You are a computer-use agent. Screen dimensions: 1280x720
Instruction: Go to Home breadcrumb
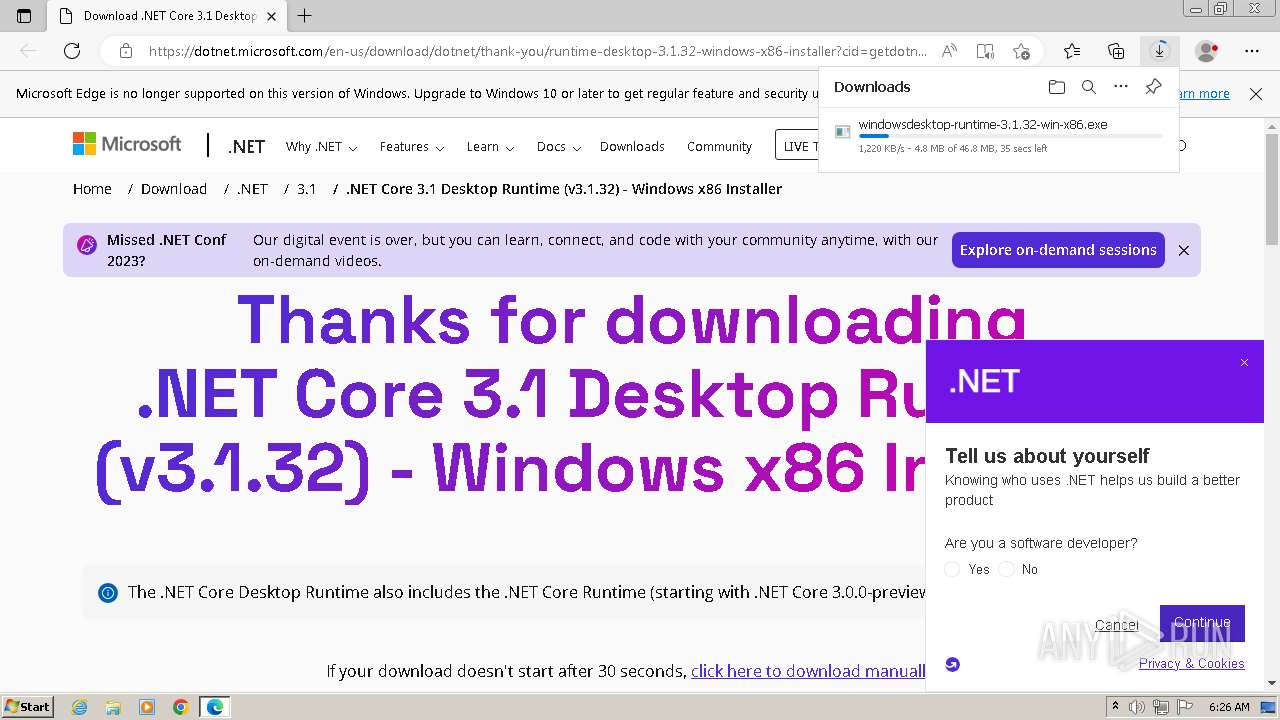coord(92,188)
